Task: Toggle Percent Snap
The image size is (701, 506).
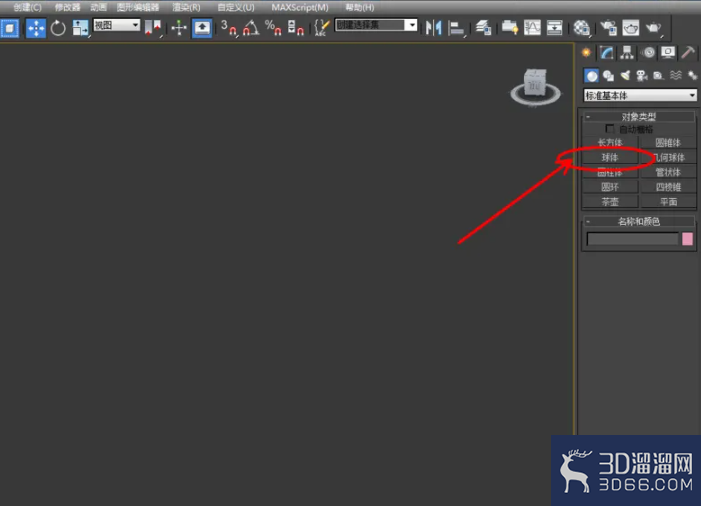Action: 273,28
